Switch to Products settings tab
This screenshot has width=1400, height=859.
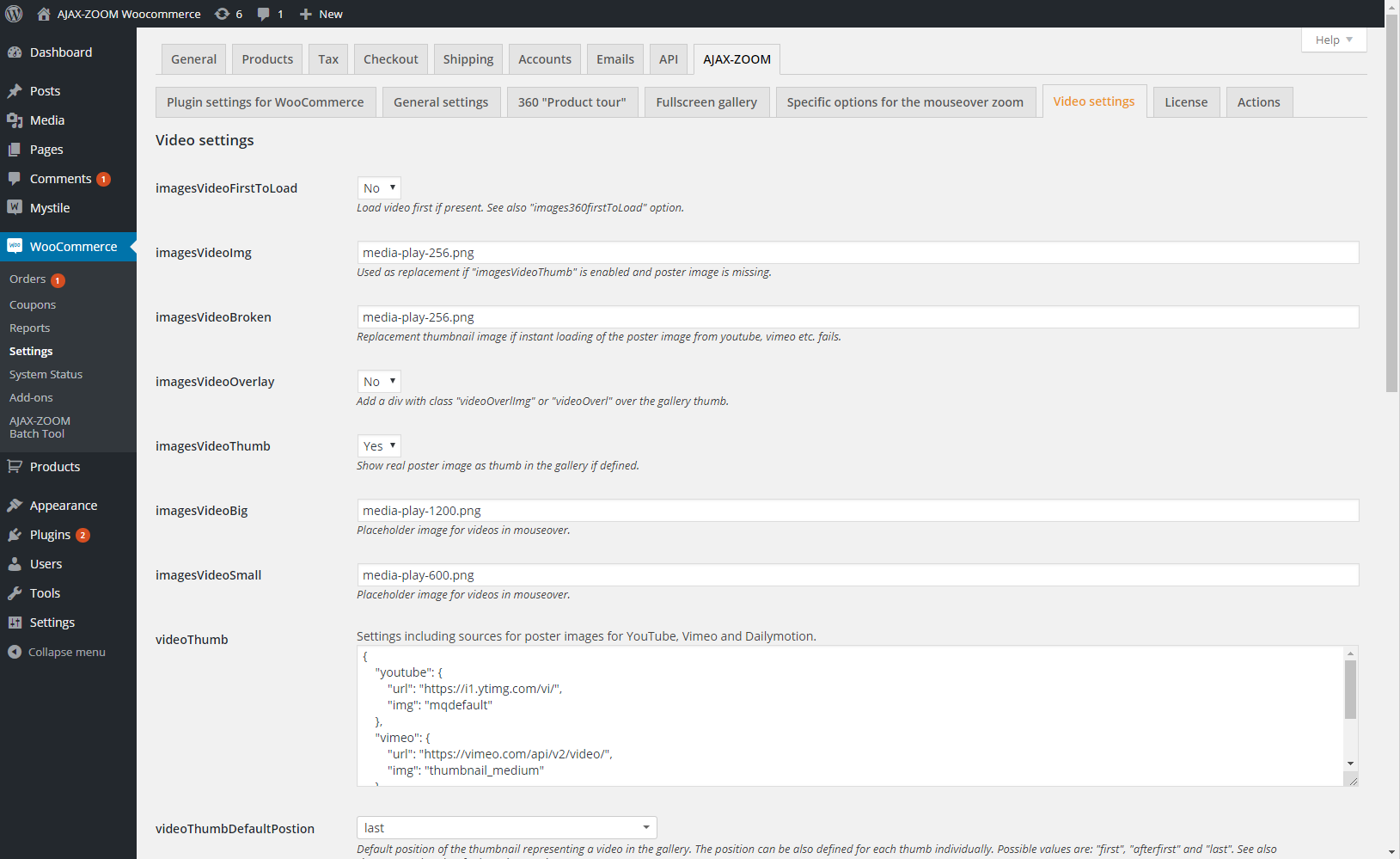[x=267, y=59]
